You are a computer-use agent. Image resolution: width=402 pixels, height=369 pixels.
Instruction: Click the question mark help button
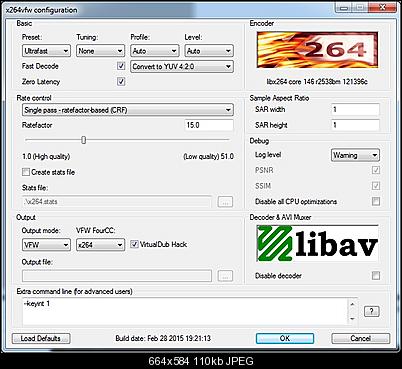(x=372, y=311)
